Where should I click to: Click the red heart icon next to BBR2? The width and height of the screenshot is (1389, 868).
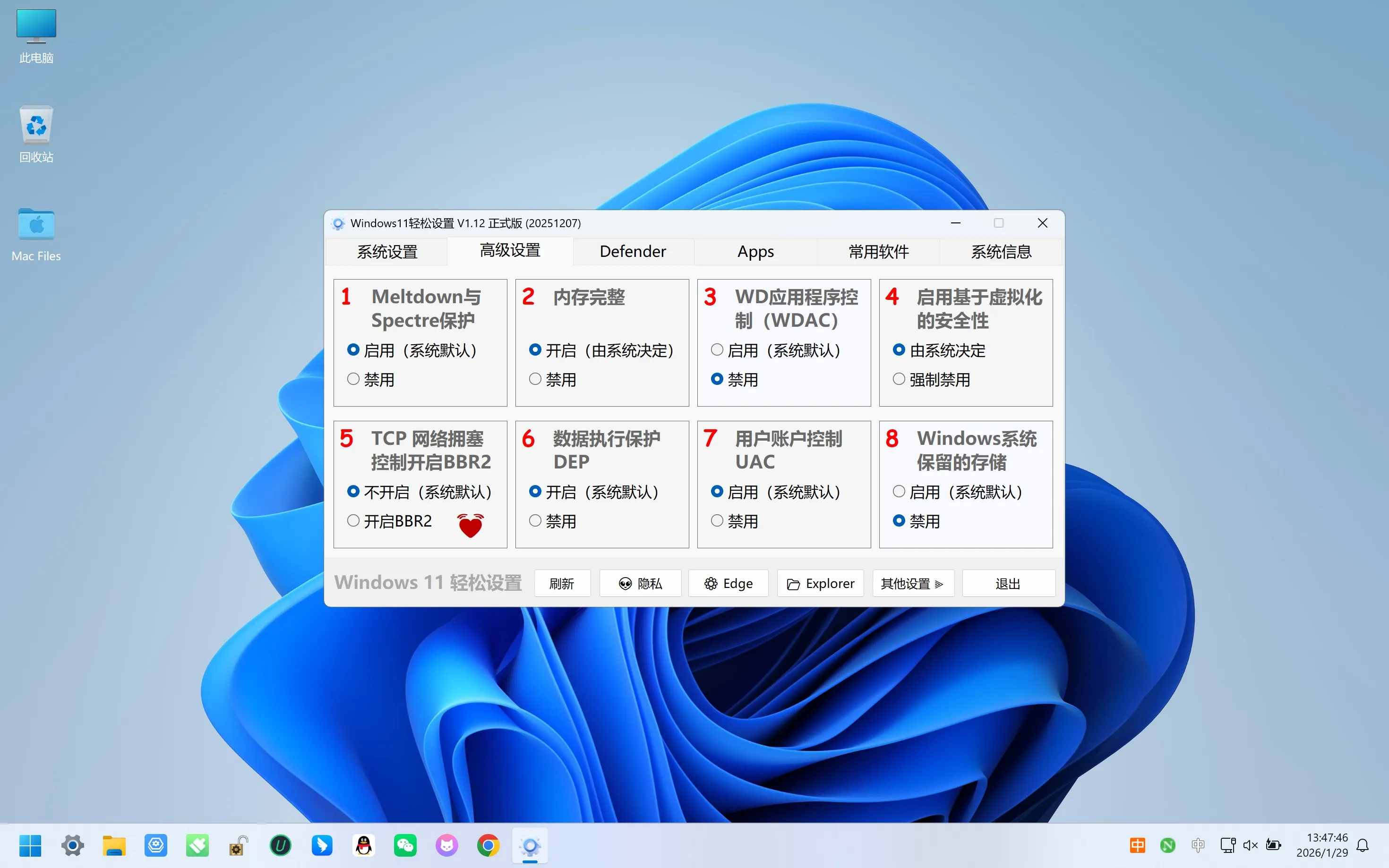pyautogui.click(x=470, y=525)
